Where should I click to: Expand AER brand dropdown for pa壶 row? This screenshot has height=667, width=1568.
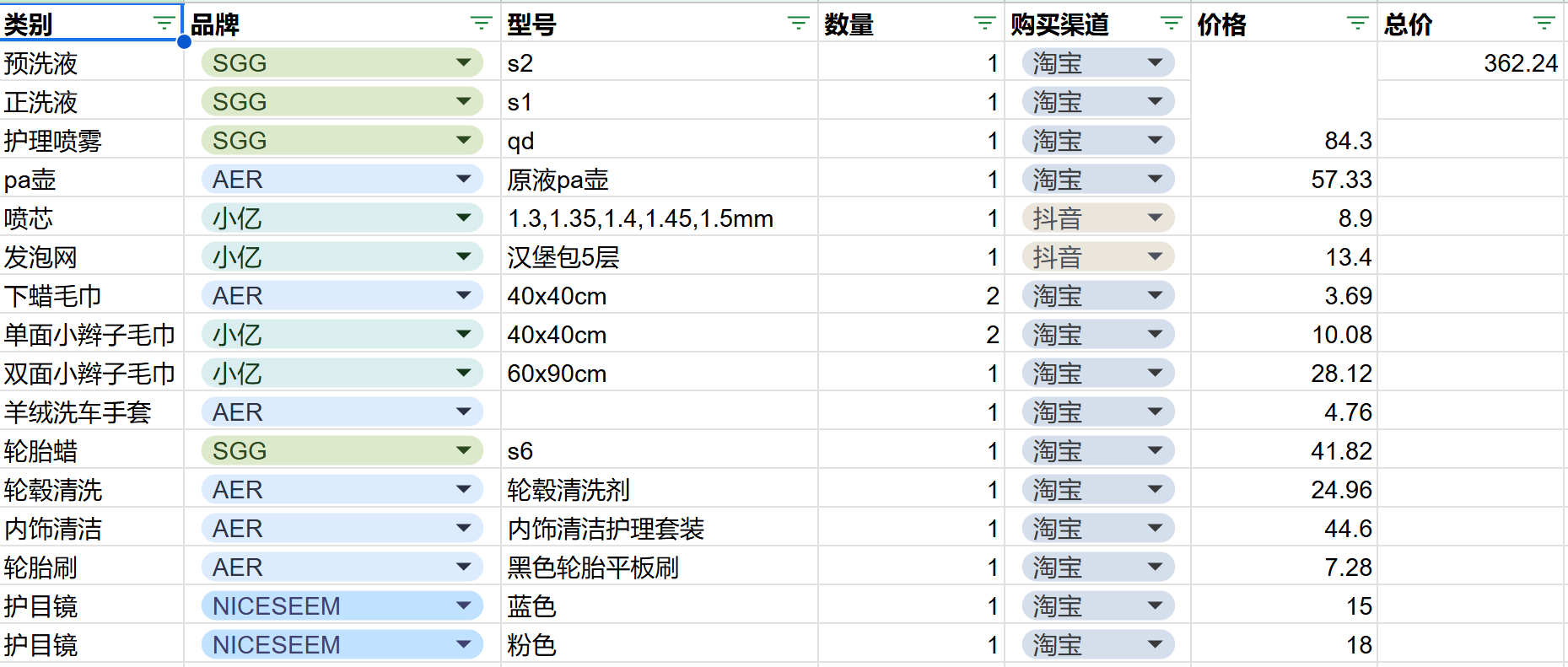[x=463, y=179]
